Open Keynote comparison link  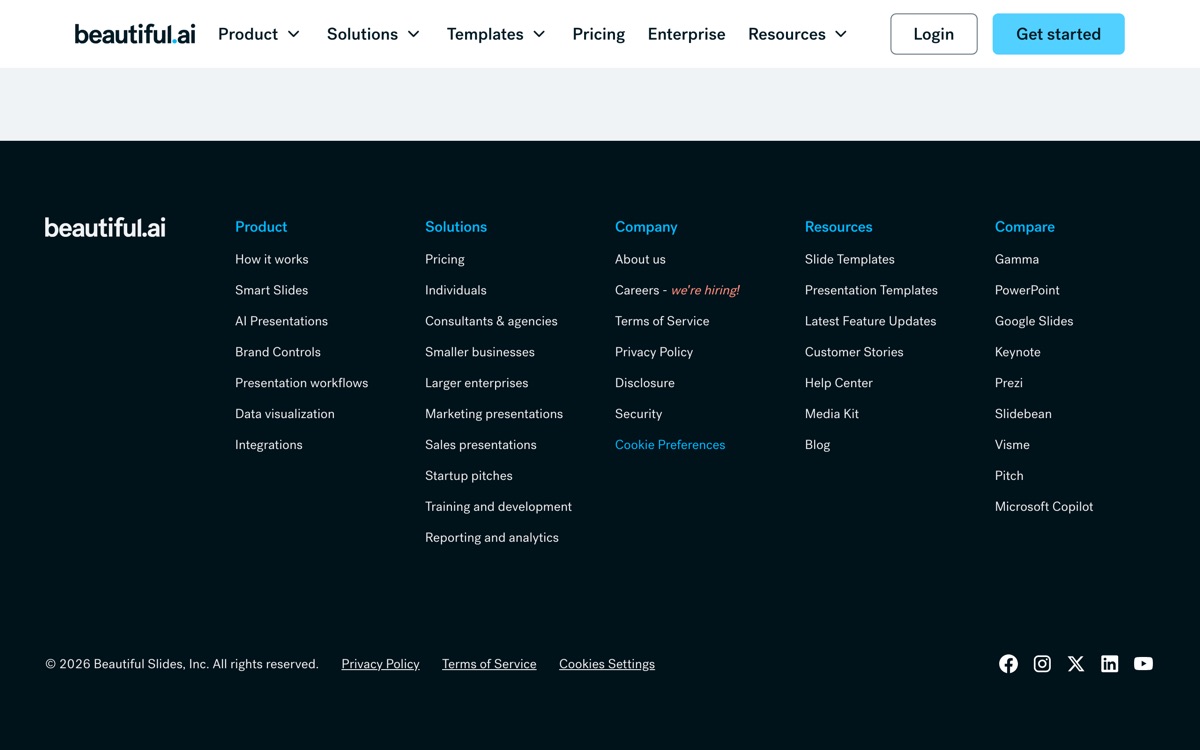(x=1018, y=352)
